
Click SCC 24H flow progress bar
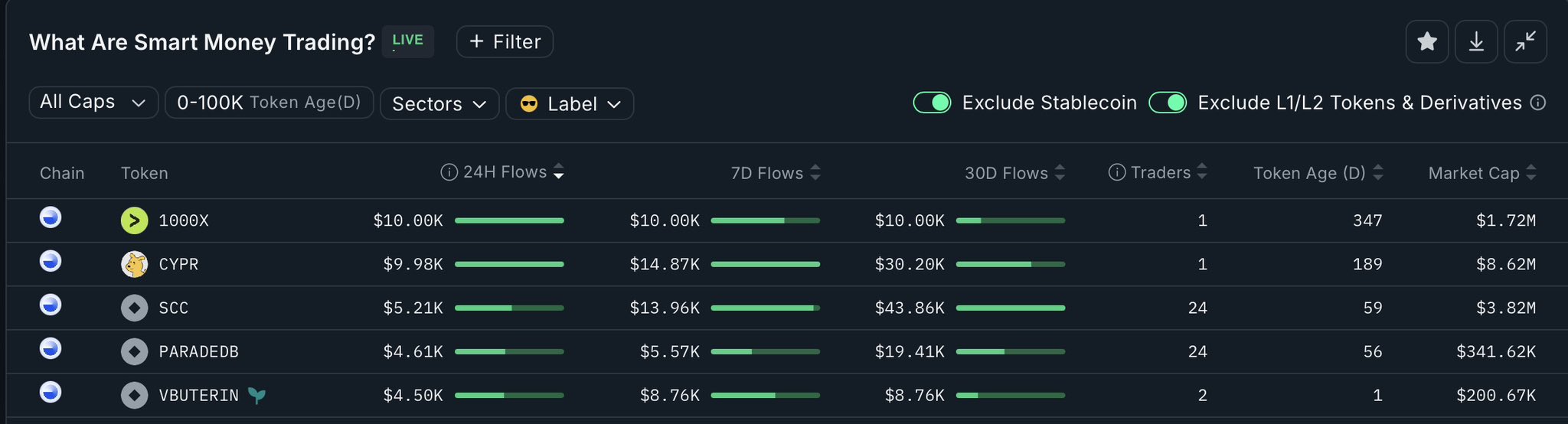[x=509, y=308]
